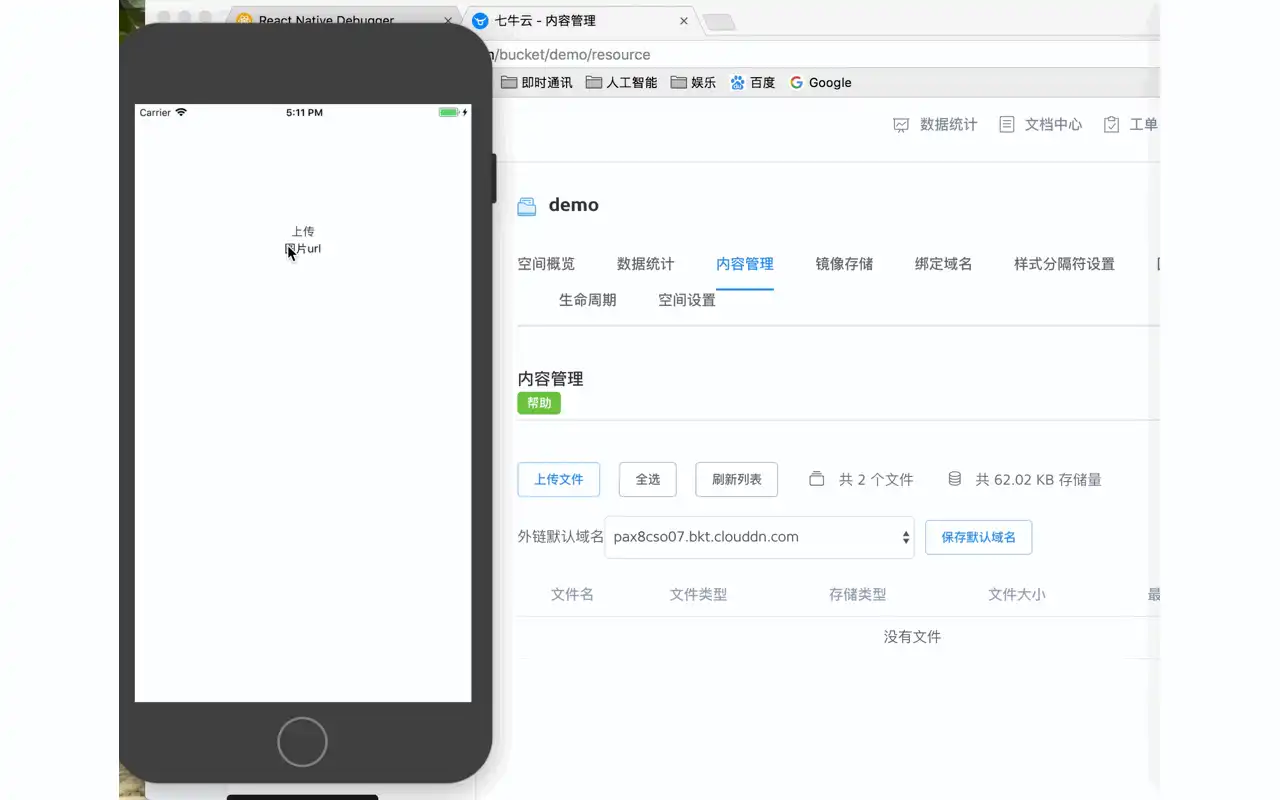Screen dimensions: 1280x800
Task: Open the 空间设置 tab
Action: click(687, 300)
